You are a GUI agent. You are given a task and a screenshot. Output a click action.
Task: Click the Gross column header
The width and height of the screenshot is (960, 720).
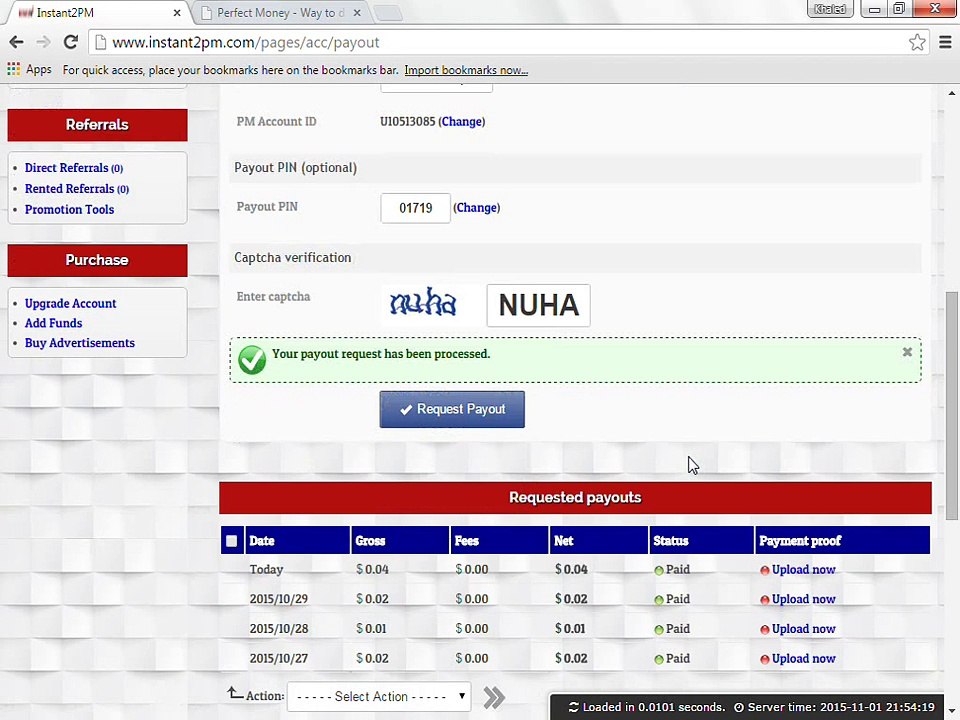point(400,541)
